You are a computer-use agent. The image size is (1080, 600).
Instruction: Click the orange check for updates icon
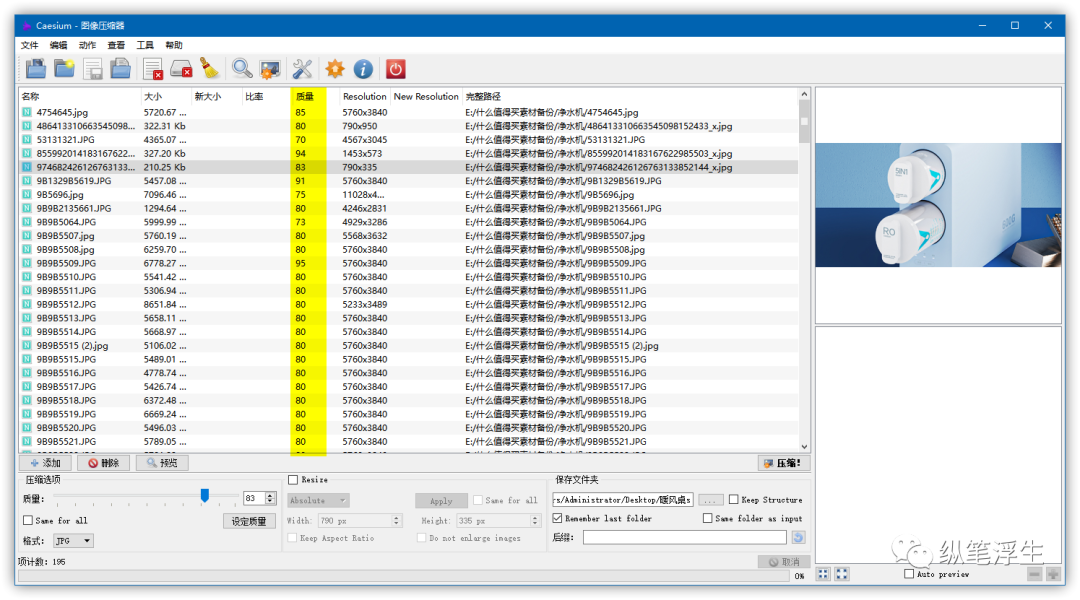click(x=335, y=69)
